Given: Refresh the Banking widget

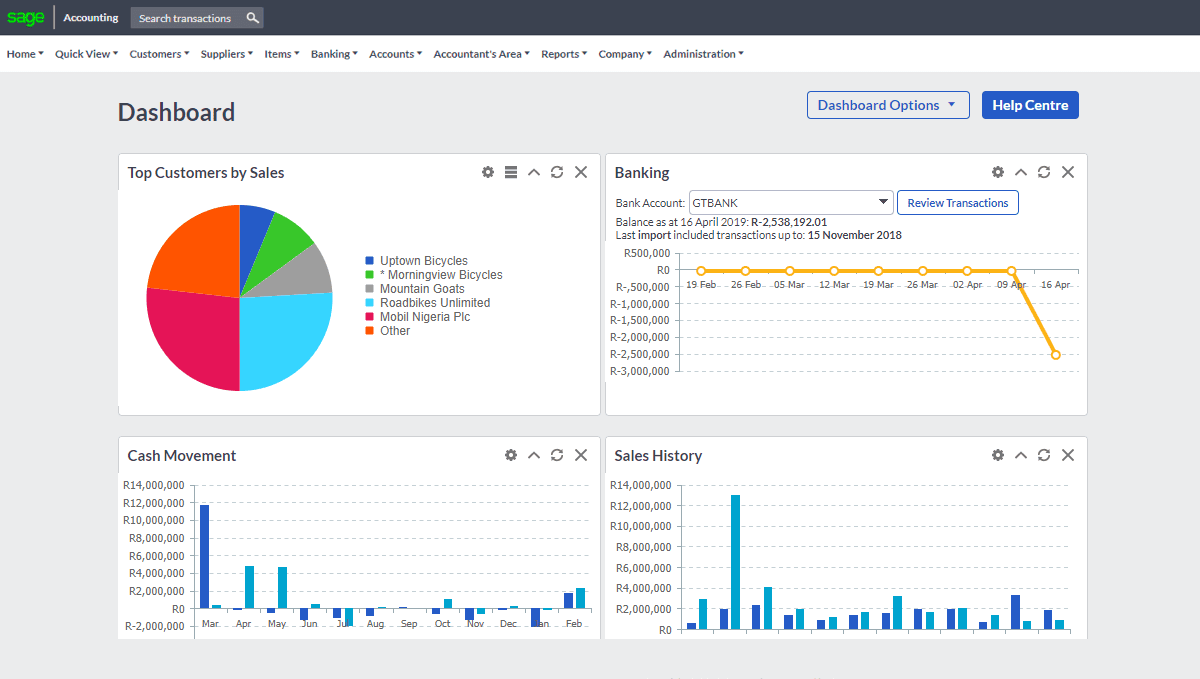Looking at the screenshot, I should 1043,172.
